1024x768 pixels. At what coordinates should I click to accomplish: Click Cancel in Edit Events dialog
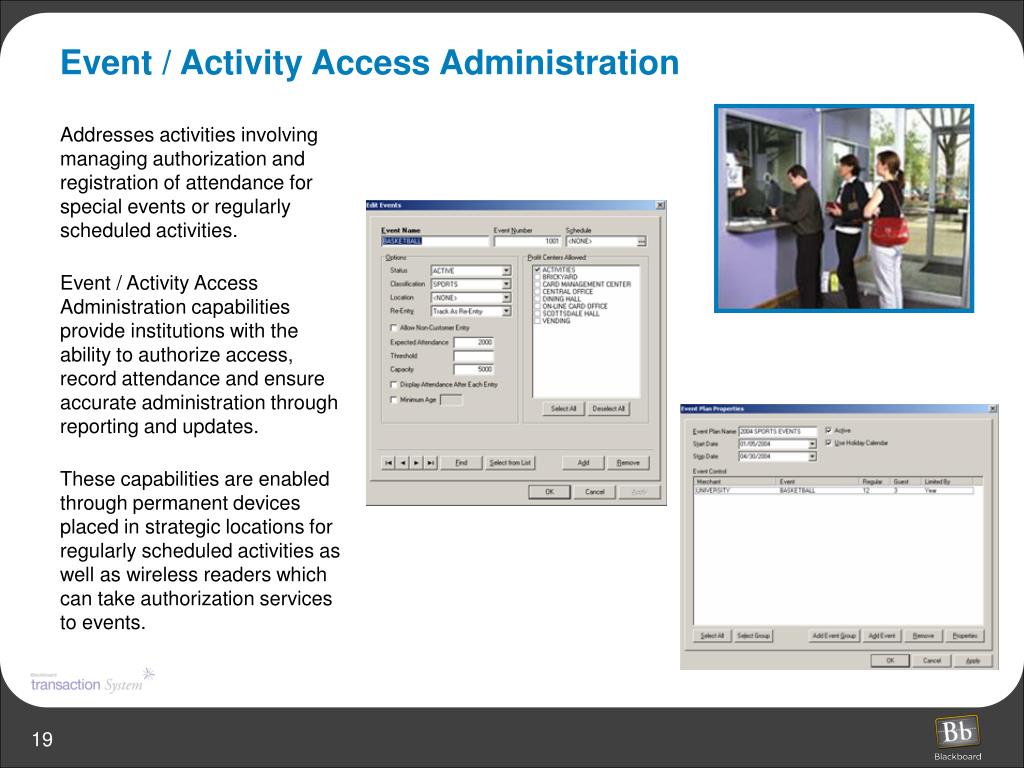coord(594,492)
